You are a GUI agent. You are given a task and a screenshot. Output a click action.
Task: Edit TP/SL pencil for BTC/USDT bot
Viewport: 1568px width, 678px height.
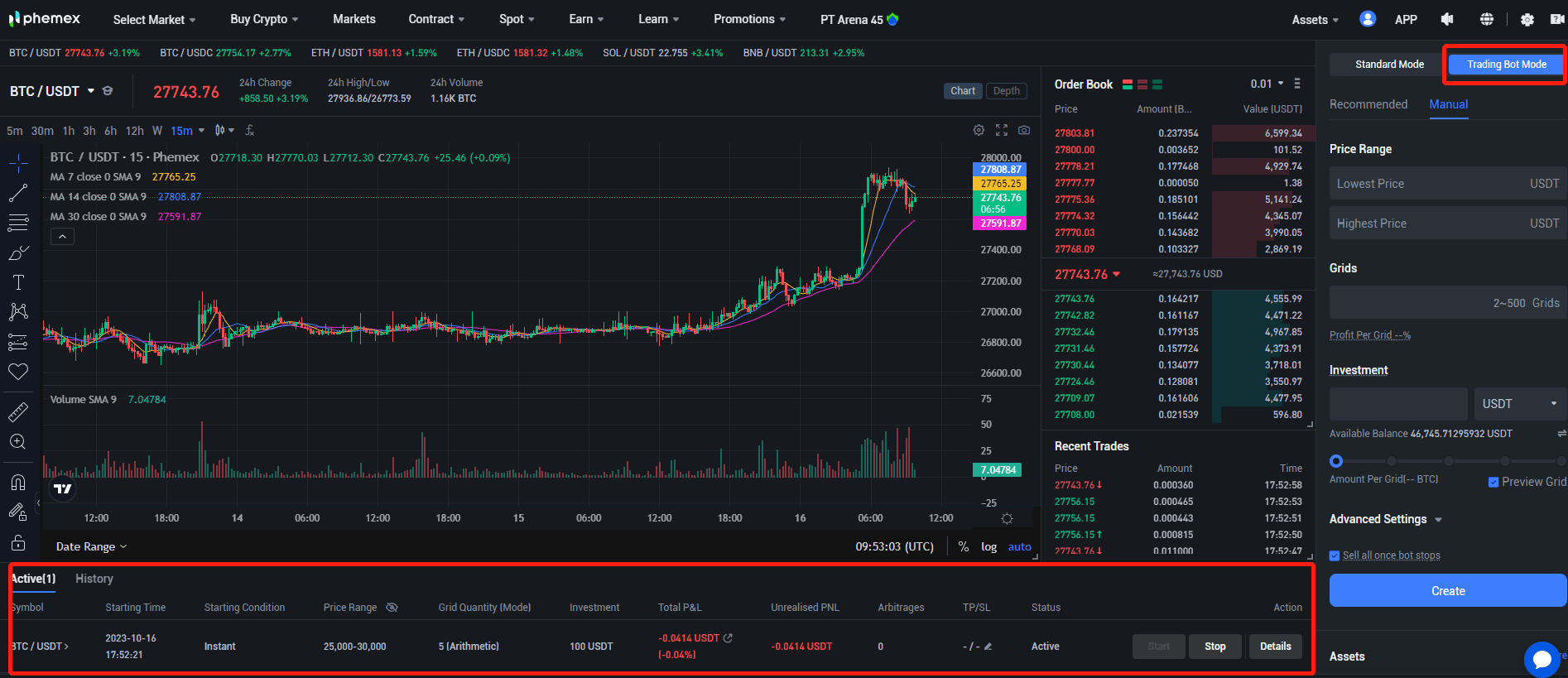click(988, 647)
